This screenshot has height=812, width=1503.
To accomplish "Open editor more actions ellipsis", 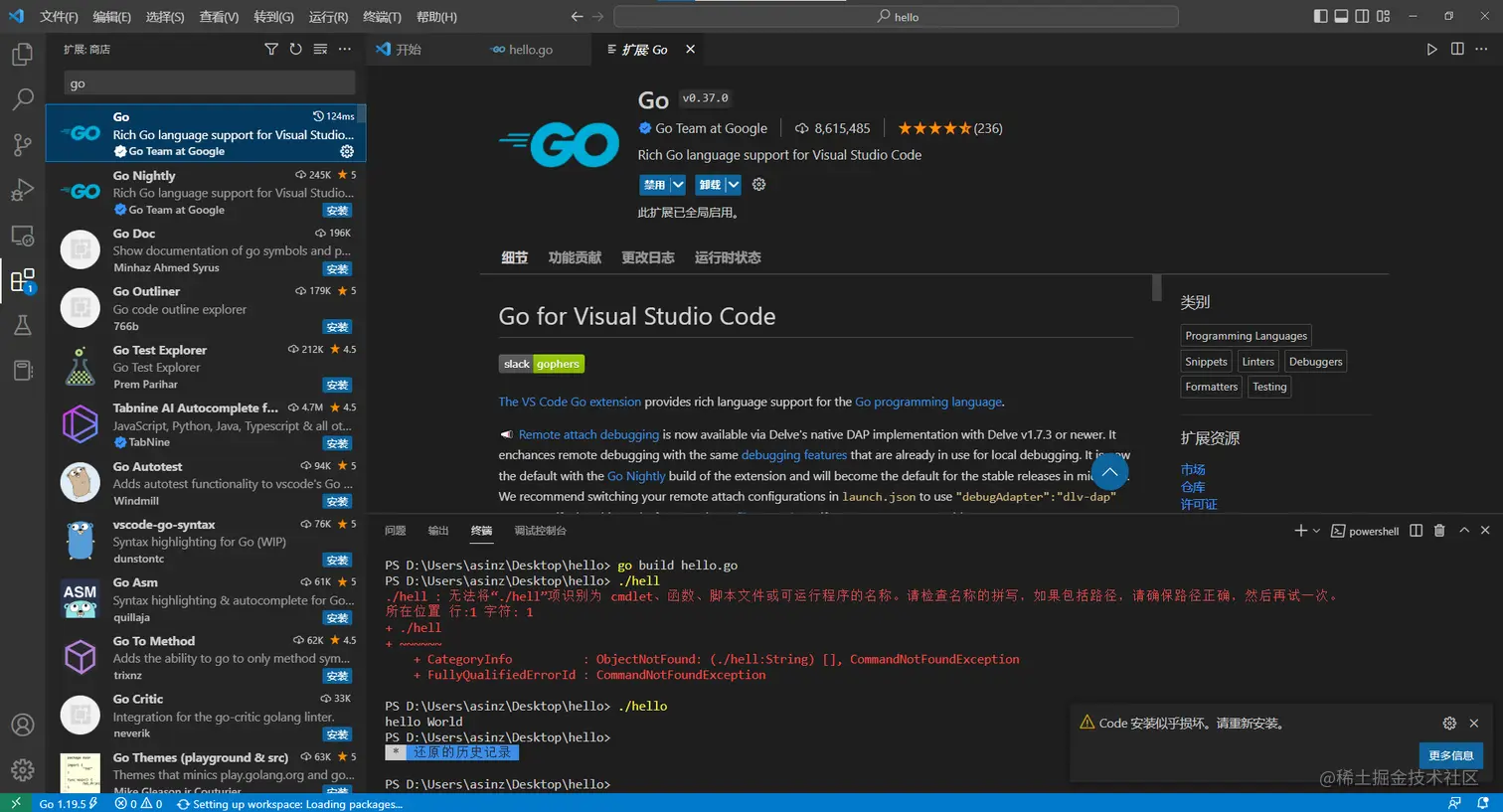I will pos(1483,49).
